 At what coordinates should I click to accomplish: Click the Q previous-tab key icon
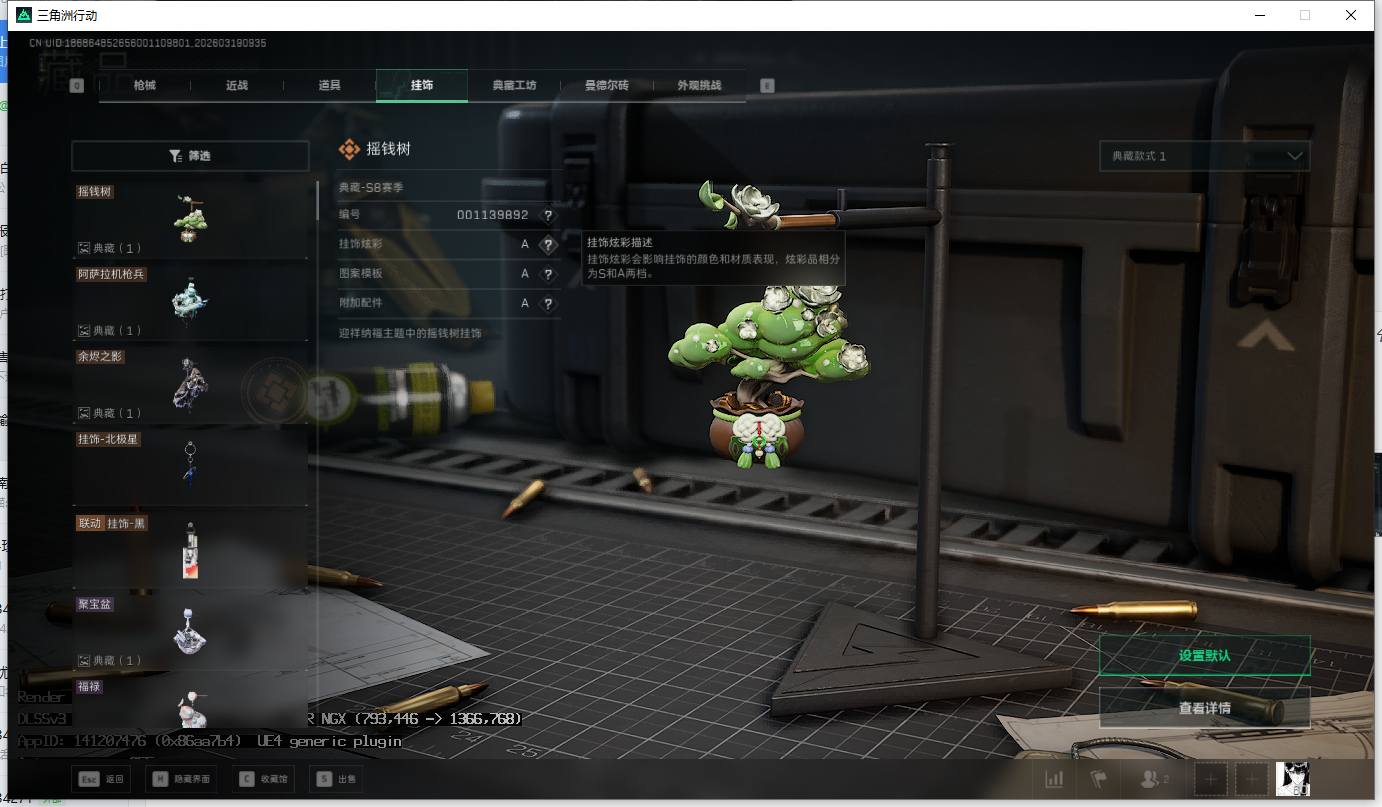[x=77, y=86]
